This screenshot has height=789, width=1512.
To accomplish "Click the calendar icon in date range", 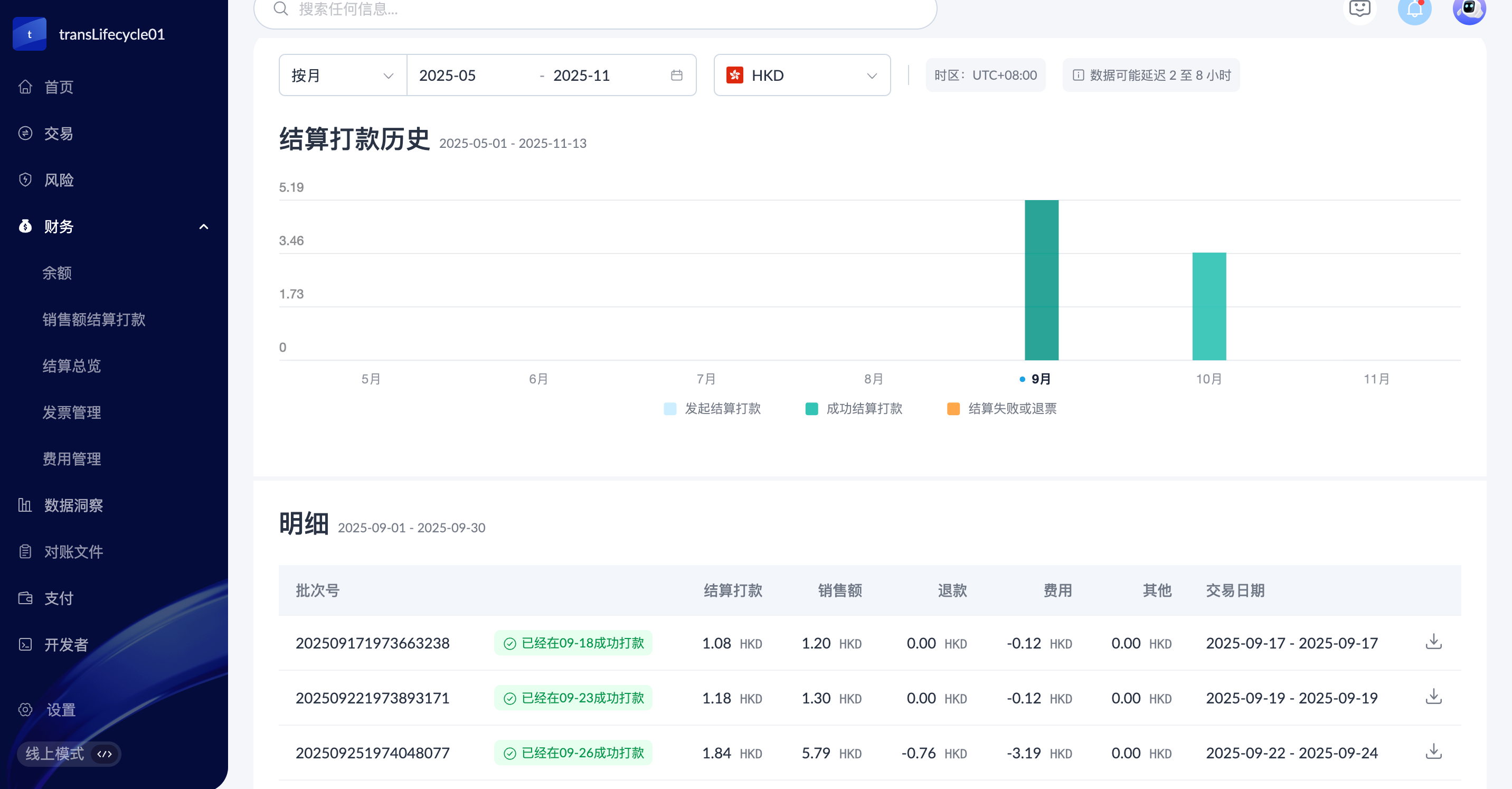I will 676,75.
